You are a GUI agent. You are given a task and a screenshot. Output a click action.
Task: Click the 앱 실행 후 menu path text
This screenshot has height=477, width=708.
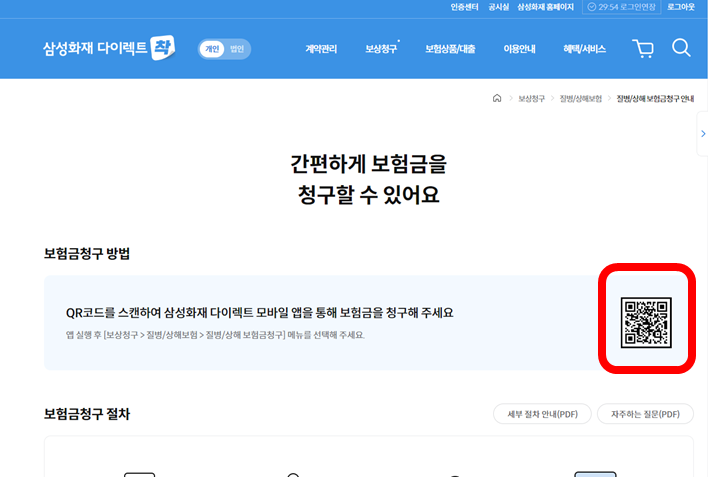pyautogui.click(x=215, y=335)
